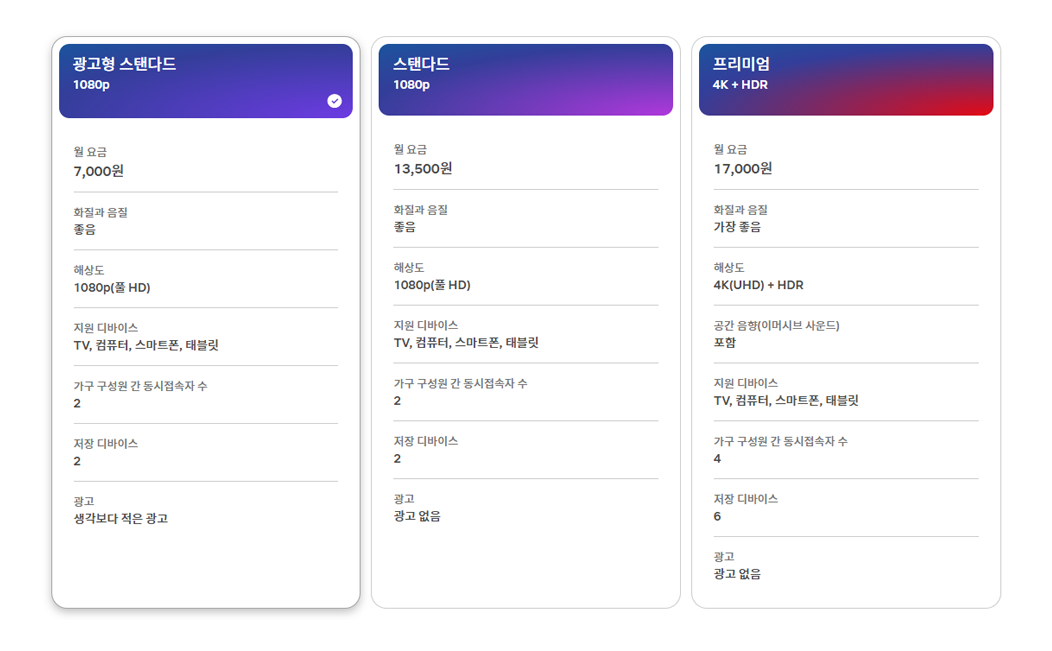Click 월 요금 label in 프리미엄 card
The width and height of the screenshot is (1052, 651).
click(x=730, y=149)
